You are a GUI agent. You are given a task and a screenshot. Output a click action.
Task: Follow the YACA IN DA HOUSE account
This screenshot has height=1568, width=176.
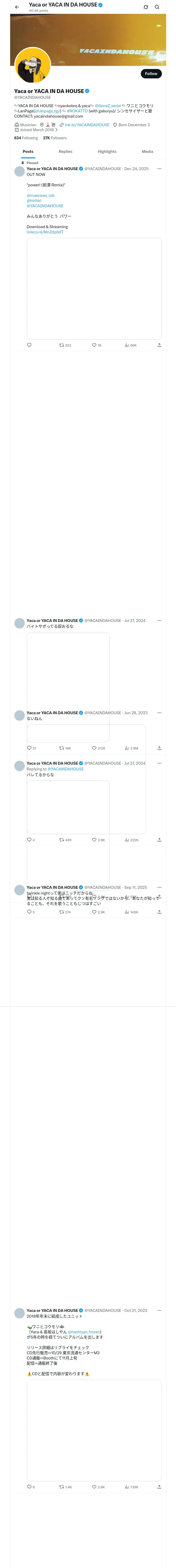click(151, 74)
